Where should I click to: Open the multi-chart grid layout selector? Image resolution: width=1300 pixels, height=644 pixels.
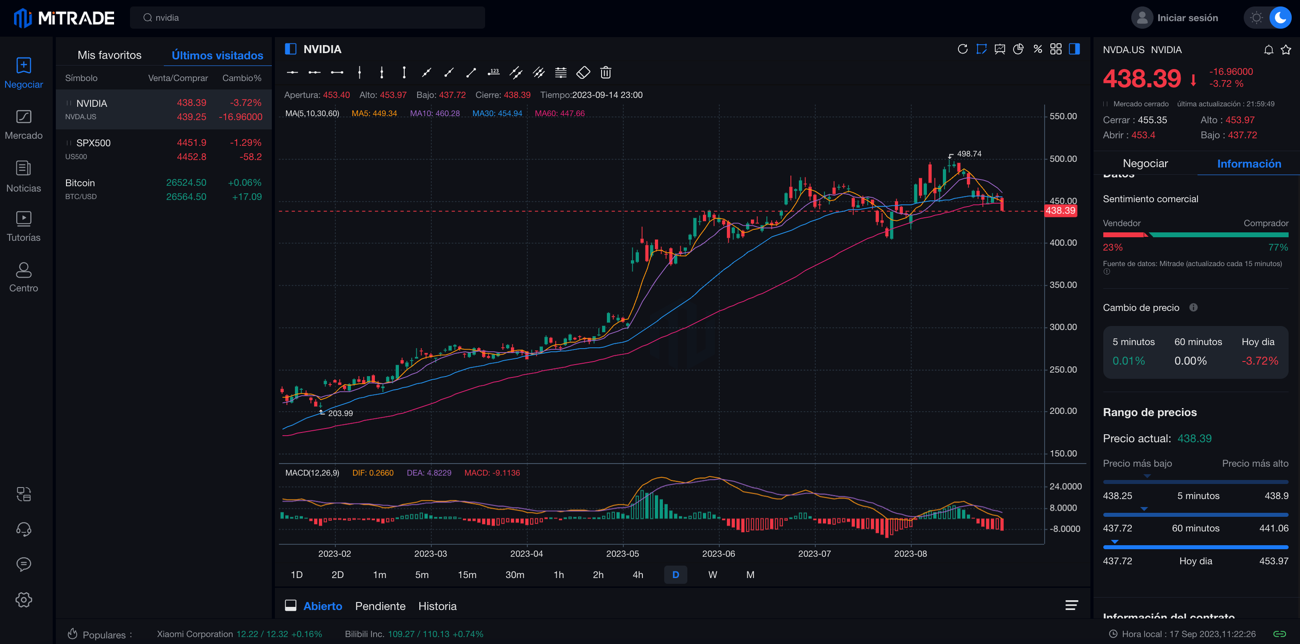point(1055,49)
